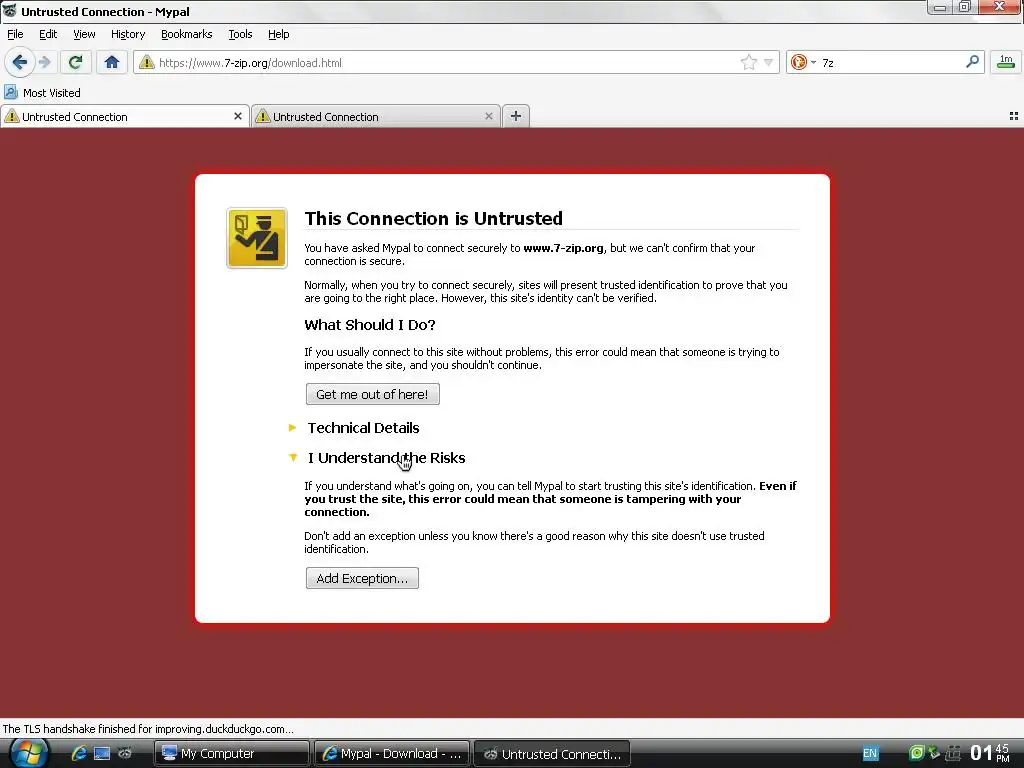Open the Edit menu
This screenshot has width=1024, height=768.
click(48, 35)
